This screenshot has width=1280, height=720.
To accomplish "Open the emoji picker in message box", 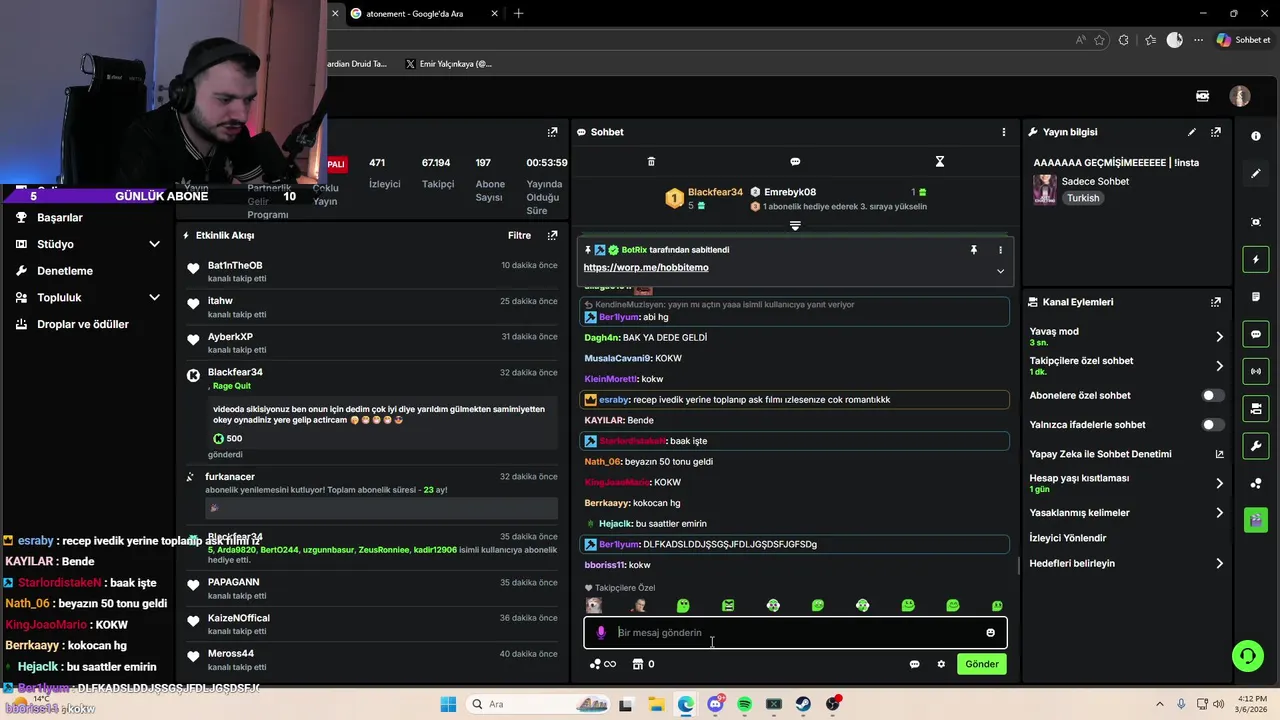I will pos(990,632).
